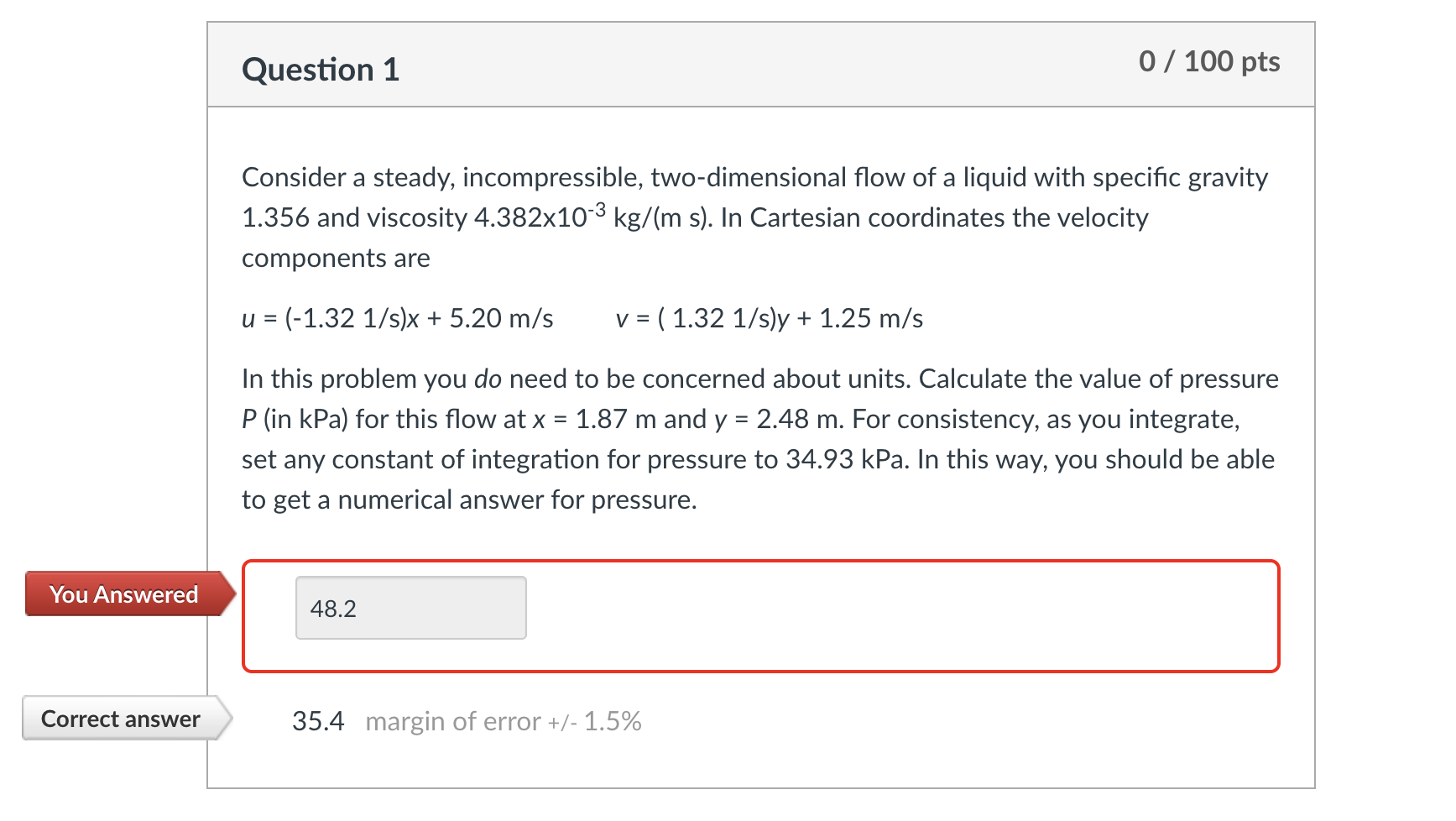Image resolution: width=1456 pixels, height=821 pixels.
Task: Click the 1.5% error percentage
Action: pyautogui.click(x=613, y=721)
